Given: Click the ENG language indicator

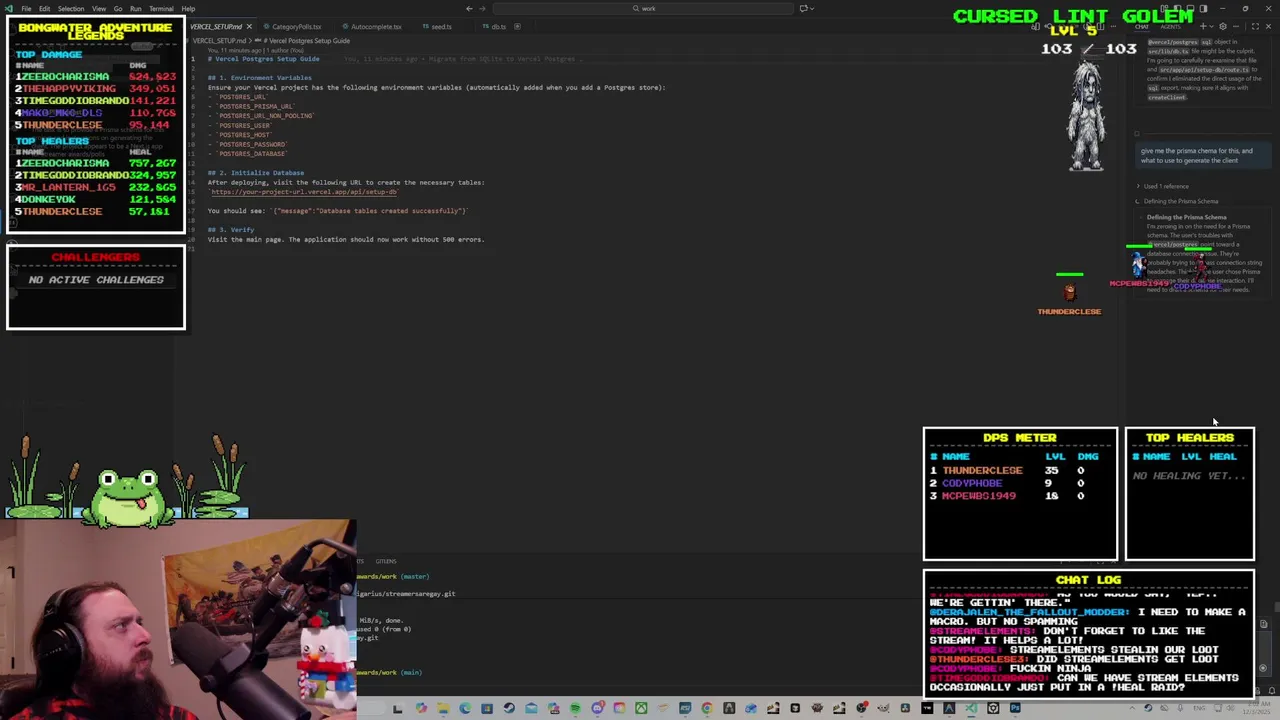Looking at the screenshot, I should coord(1198,709).
